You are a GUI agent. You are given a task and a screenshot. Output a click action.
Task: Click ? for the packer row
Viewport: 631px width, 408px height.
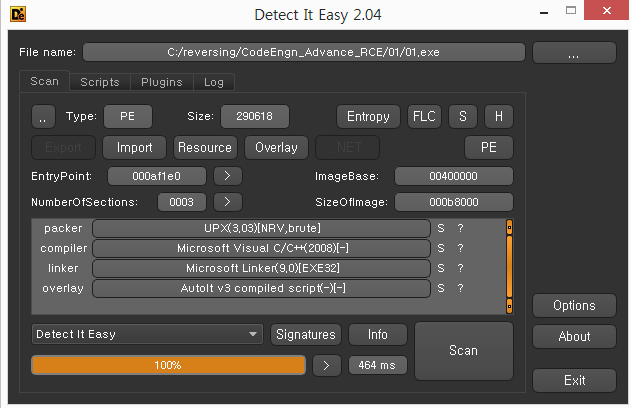click(x=460, y=229)
